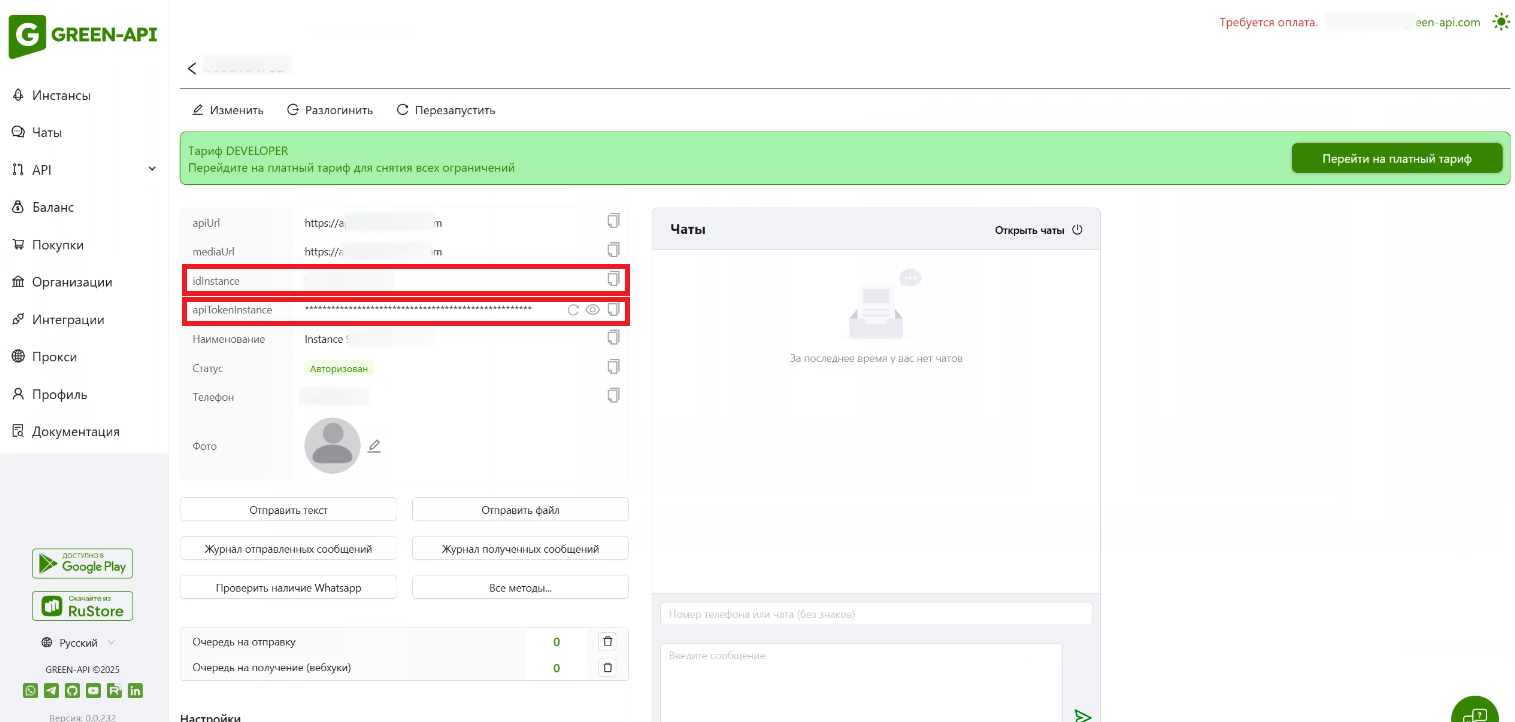
Task: Edit the profile photo with pencil icon
Action: click(374, 446)
